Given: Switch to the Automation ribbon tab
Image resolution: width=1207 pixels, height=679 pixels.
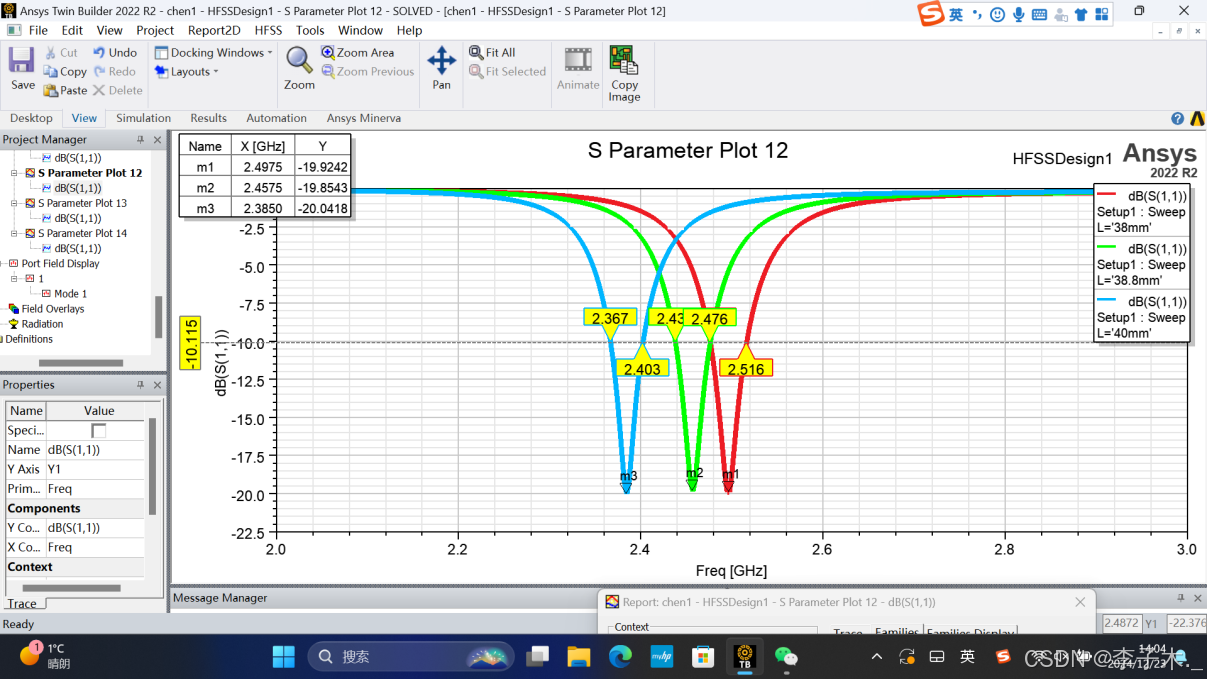Looking at the screenshot, I should (x=276, y=118).
